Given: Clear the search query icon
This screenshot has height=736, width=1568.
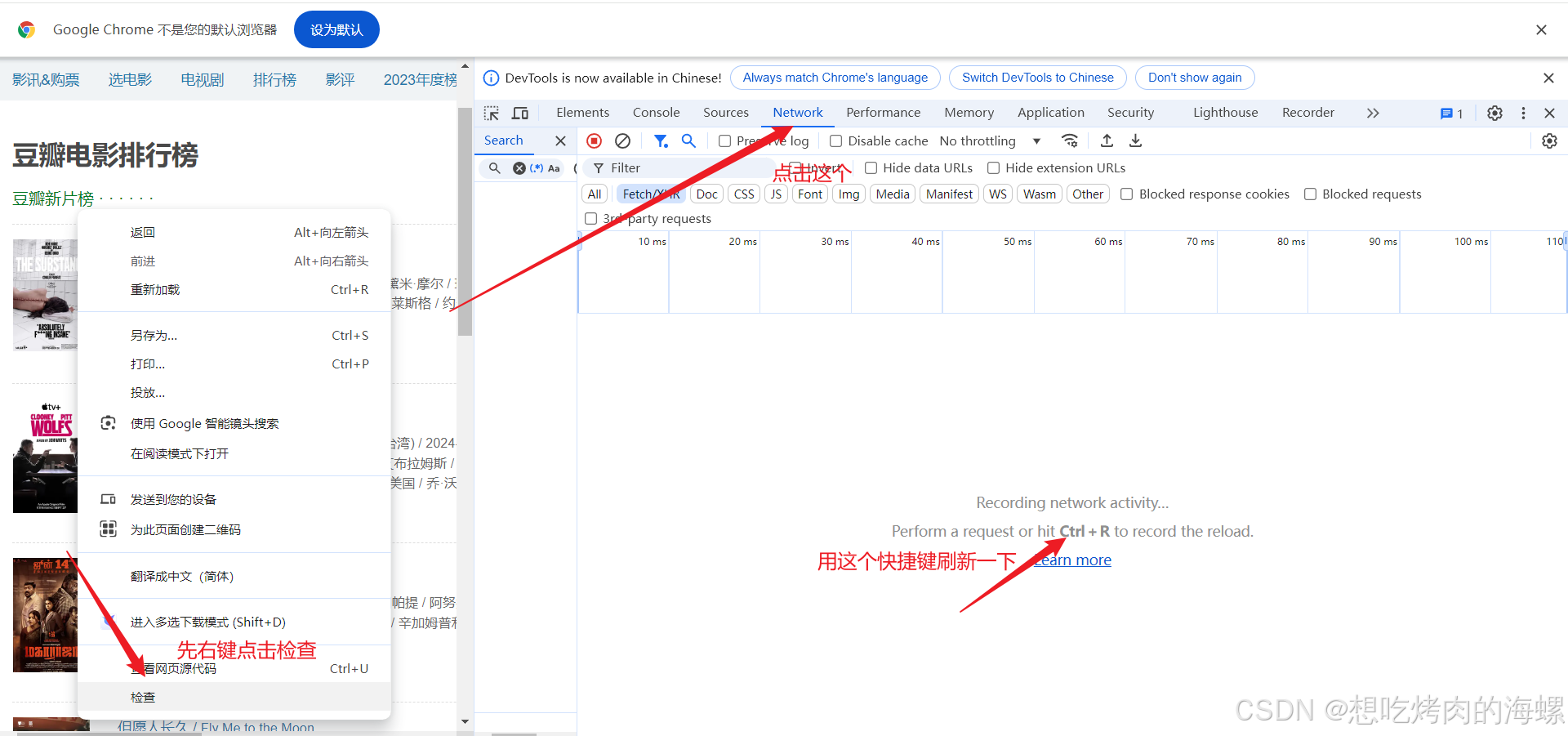Looking at the screenshot, I should (519, 168).
